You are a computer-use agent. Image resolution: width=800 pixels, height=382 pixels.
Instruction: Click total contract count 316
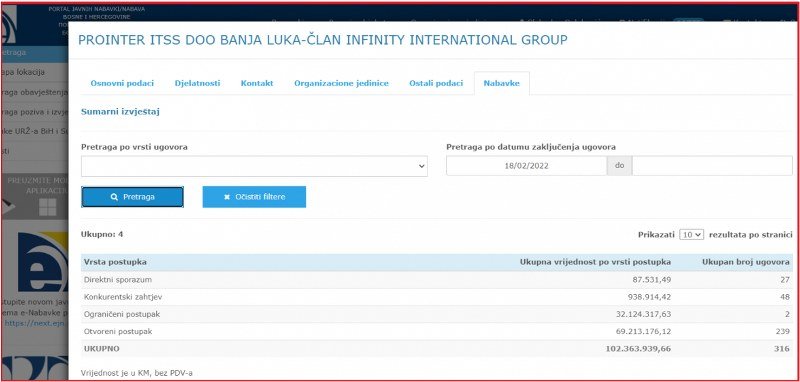[x=783, y=349]
